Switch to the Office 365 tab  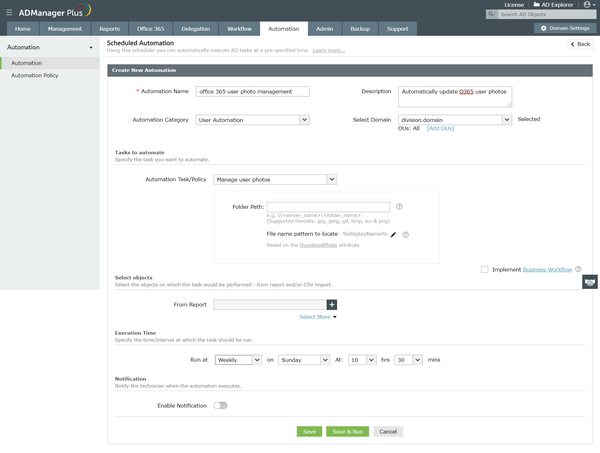pyautogui.click(x=150, y=29)
